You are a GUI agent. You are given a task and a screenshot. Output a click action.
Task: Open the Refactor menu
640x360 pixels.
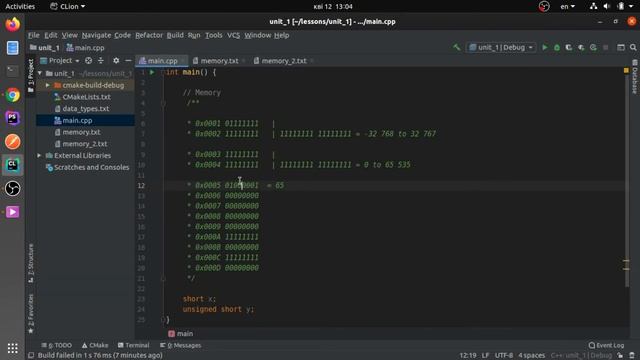click(x=149, y=35)
